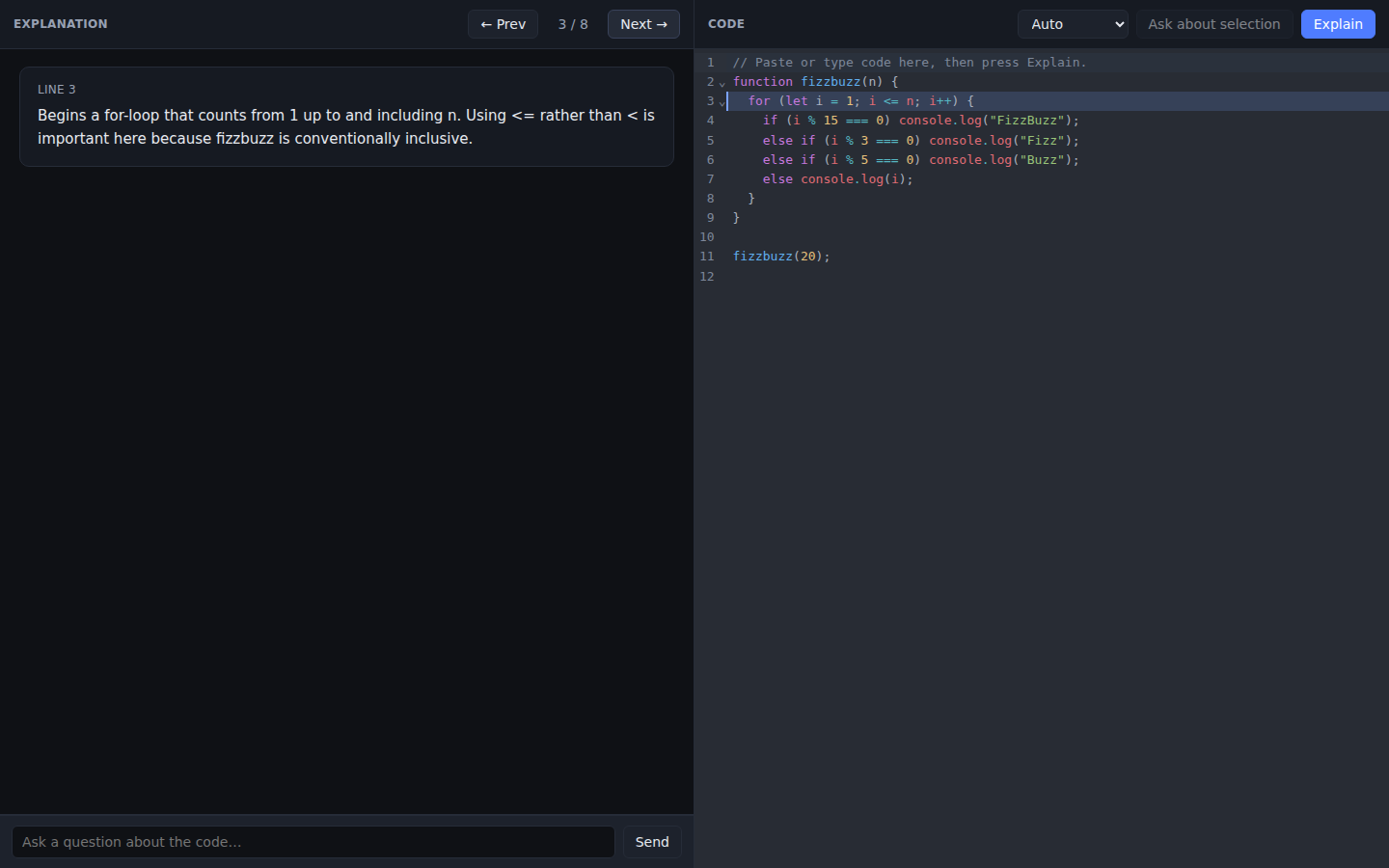Advance to the next explanation step
Image resolution: width=1389 pixels, height=868 pixels.
coord(643,24)
